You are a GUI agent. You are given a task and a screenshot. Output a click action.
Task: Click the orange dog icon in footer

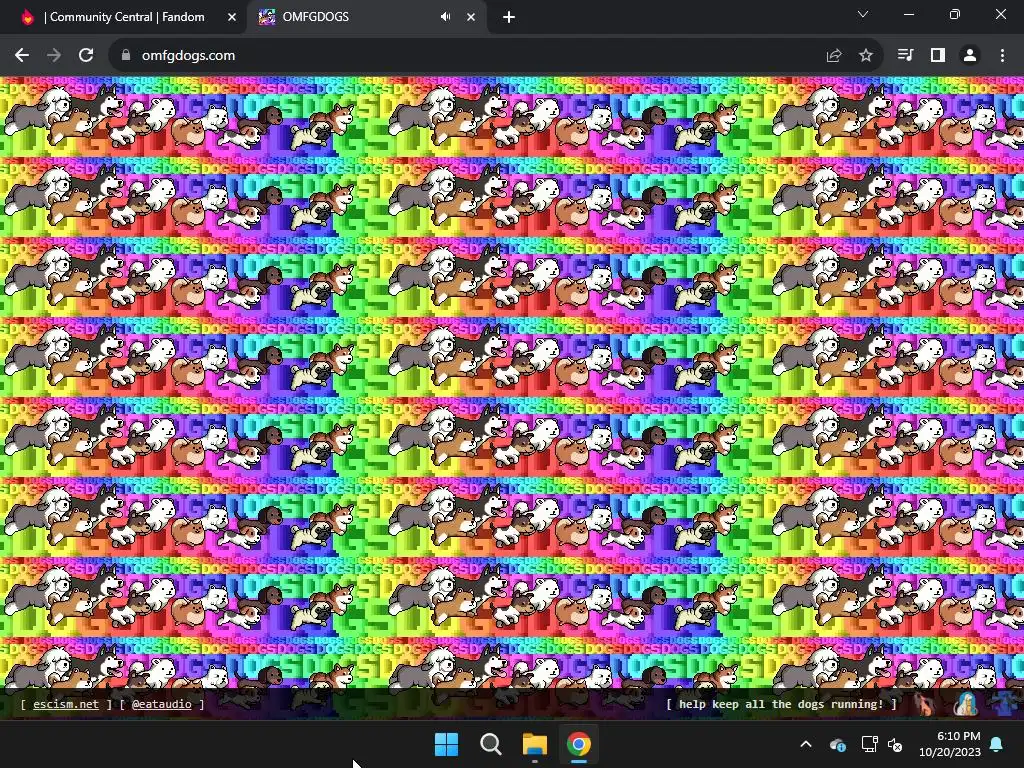(926, 704)
